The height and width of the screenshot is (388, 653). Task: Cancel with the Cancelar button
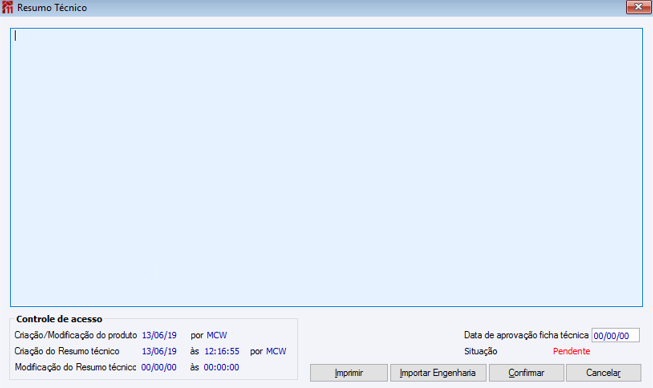[603, 373]
